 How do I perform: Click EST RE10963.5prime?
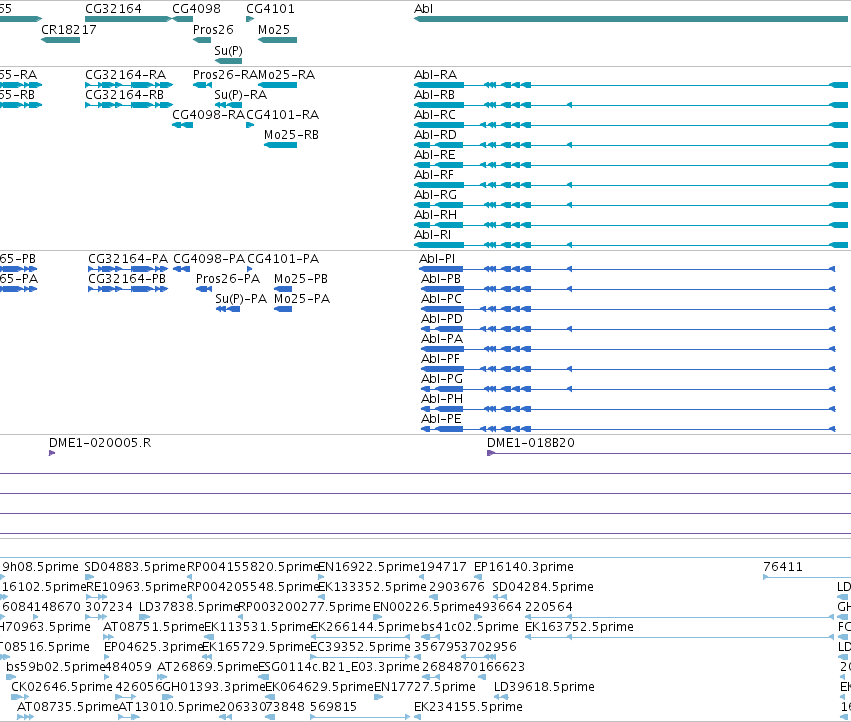(96, 597)
